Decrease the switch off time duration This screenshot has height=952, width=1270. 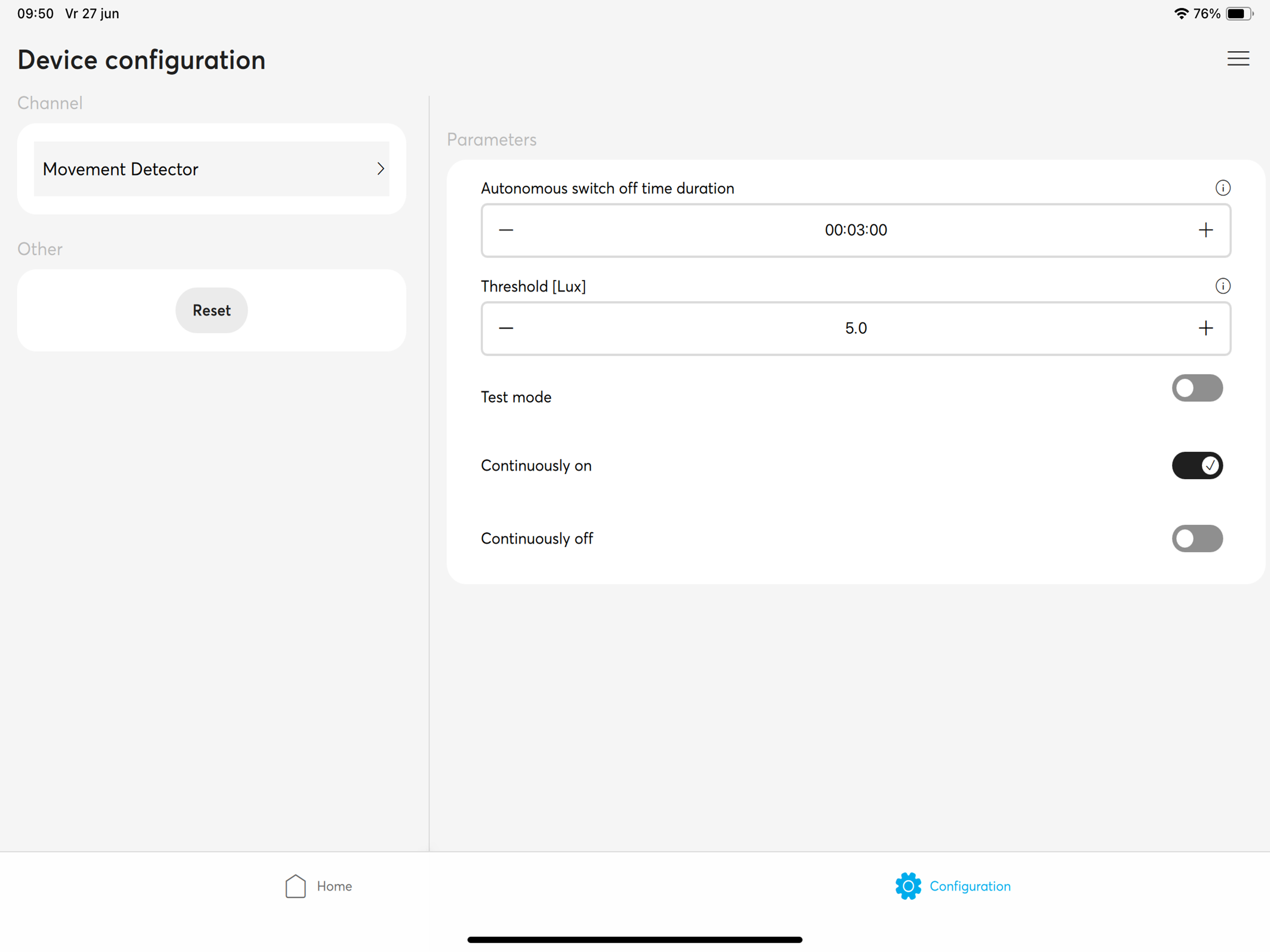click(x=506, y=230)
